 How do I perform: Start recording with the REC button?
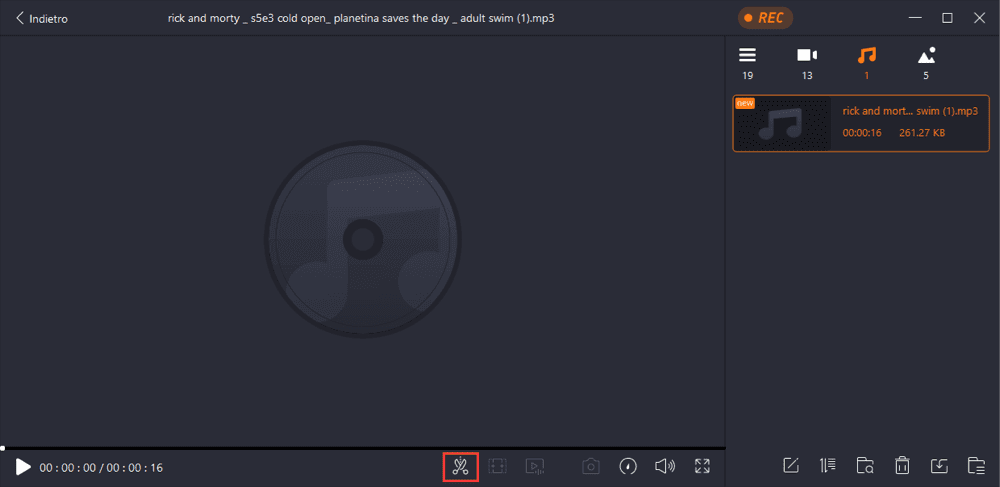pyautogui.click(x=765, y=18)
